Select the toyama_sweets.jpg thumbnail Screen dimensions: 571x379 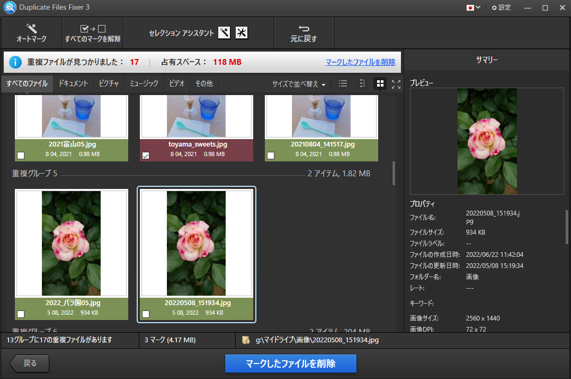(x=196, y=116)
